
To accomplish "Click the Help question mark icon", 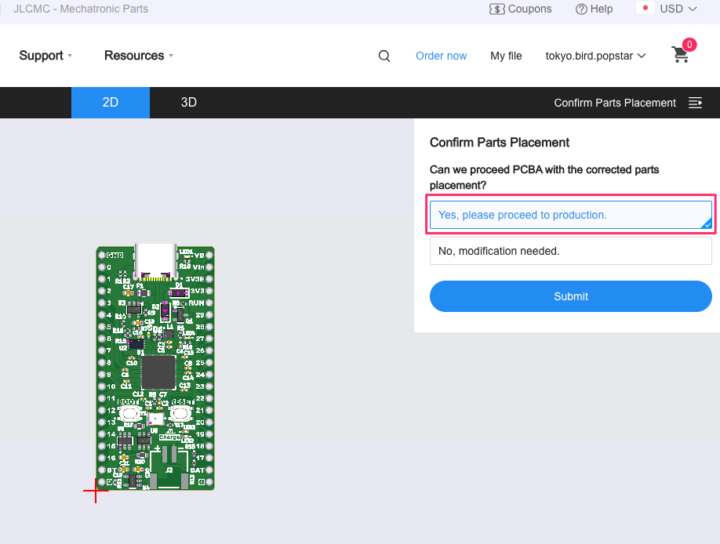I will pyautogui.click(x=581, y=9).
